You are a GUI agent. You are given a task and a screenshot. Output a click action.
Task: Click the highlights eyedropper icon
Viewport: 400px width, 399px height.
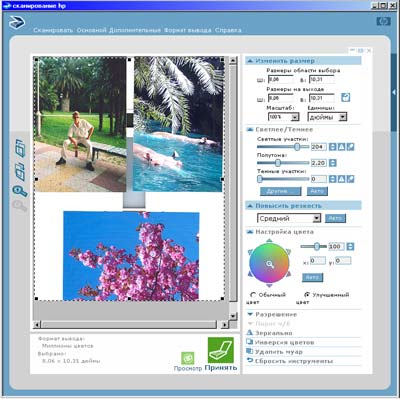(351, 147)
